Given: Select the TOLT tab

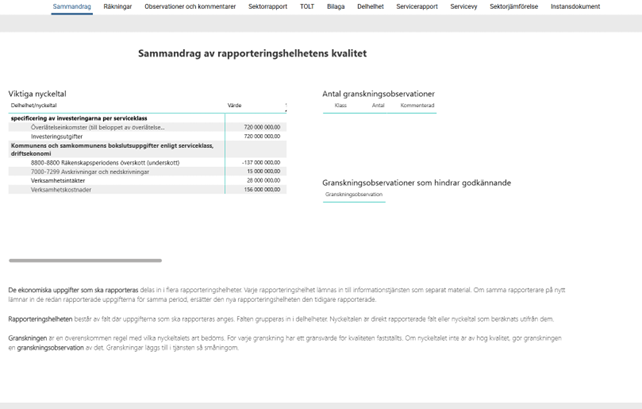Looking at the screenshot, I should [x=307, y=6].
